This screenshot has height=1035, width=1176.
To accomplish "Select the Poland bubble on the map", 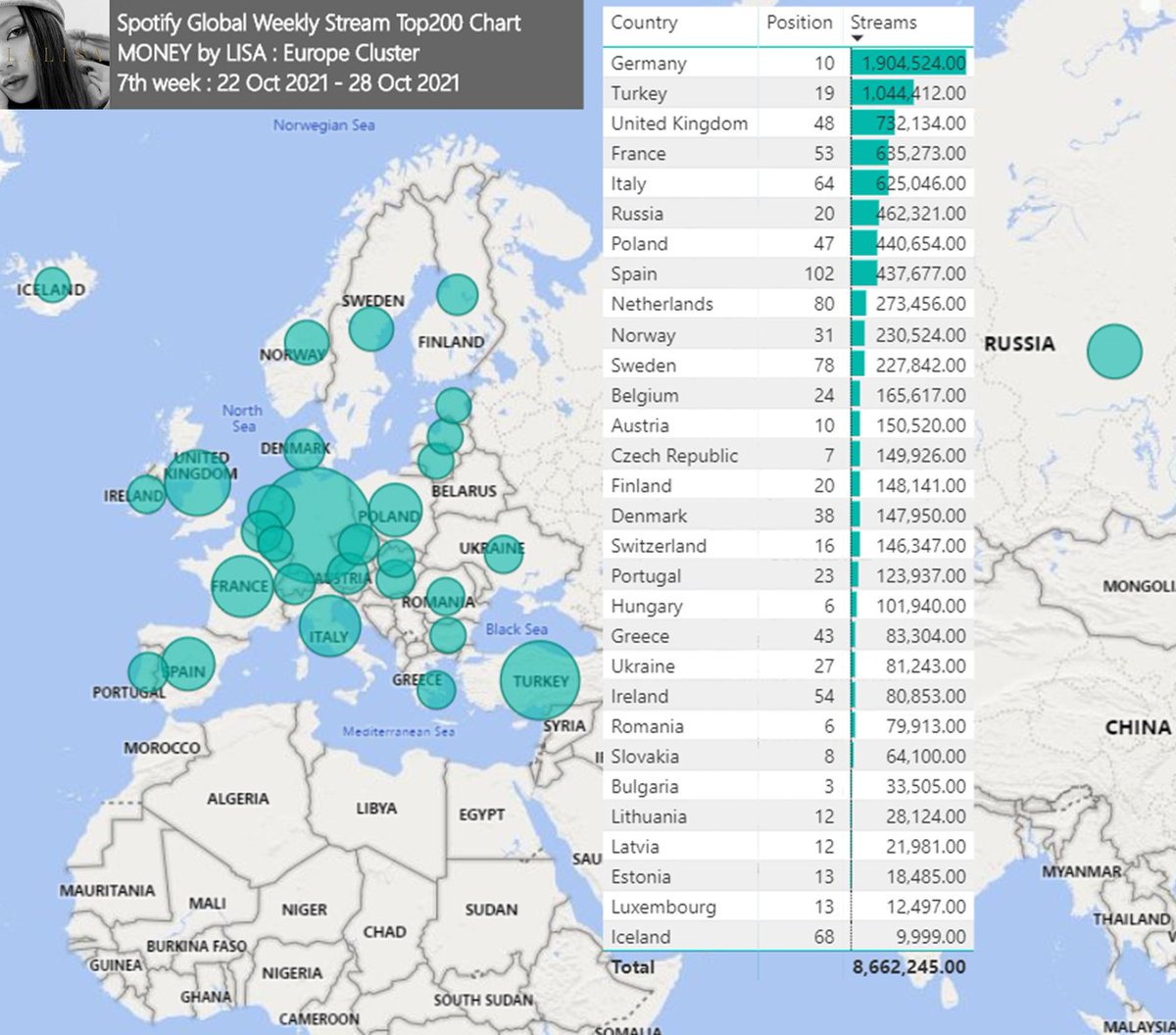I will click(395, 511).
